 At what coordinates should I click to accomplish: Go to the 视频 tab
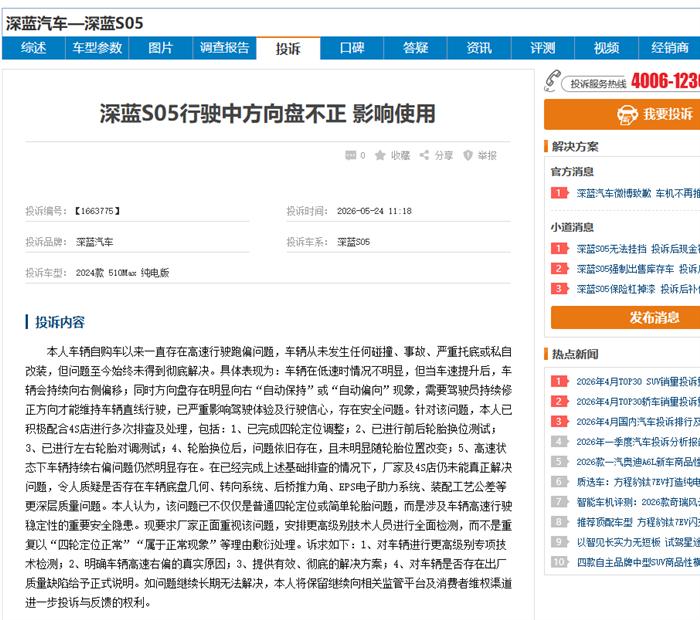click(606, 48)
